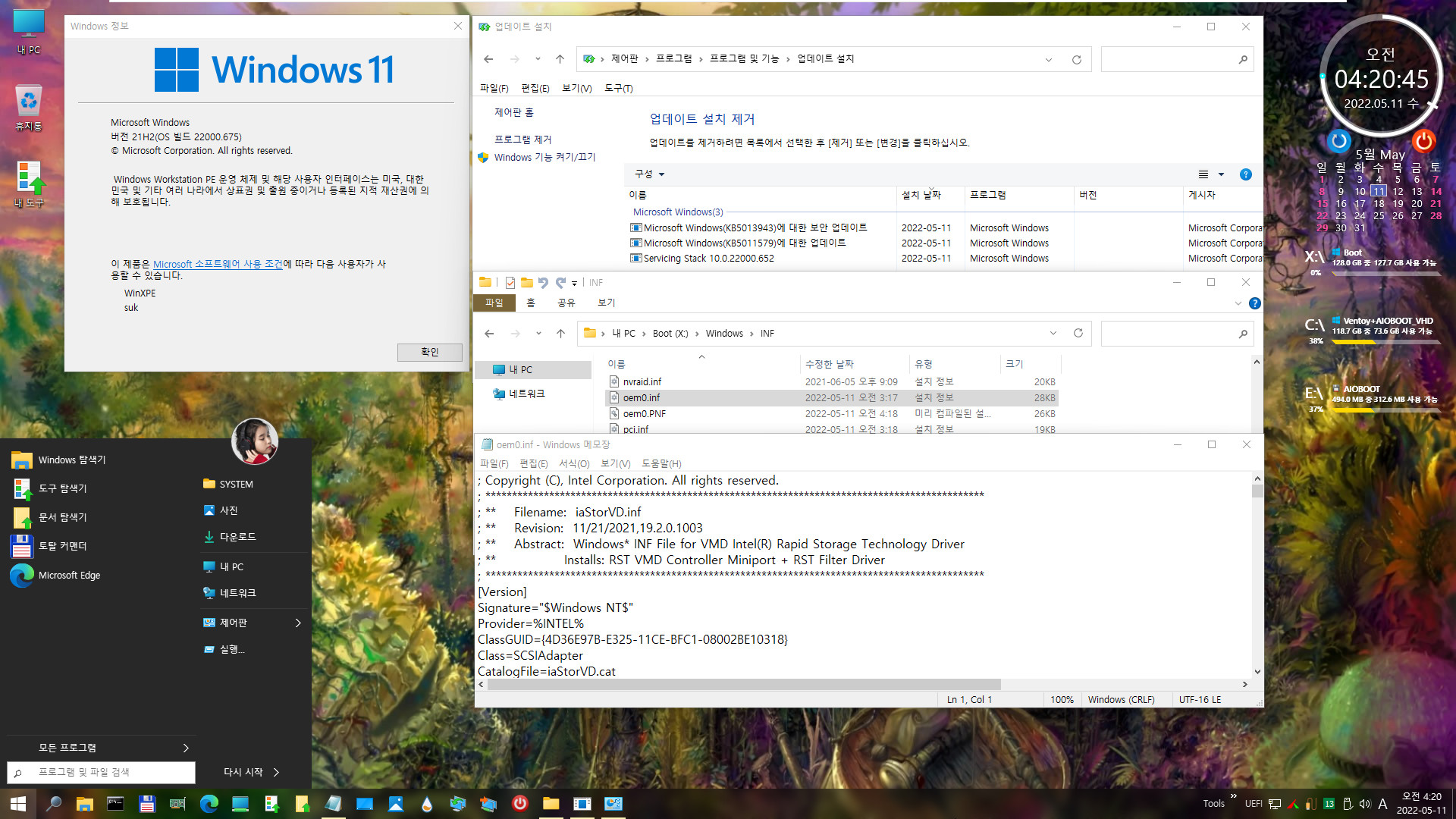Open command prompt from the taskbar
This screenshot has height=819, width=1456.
coord(115,804)
